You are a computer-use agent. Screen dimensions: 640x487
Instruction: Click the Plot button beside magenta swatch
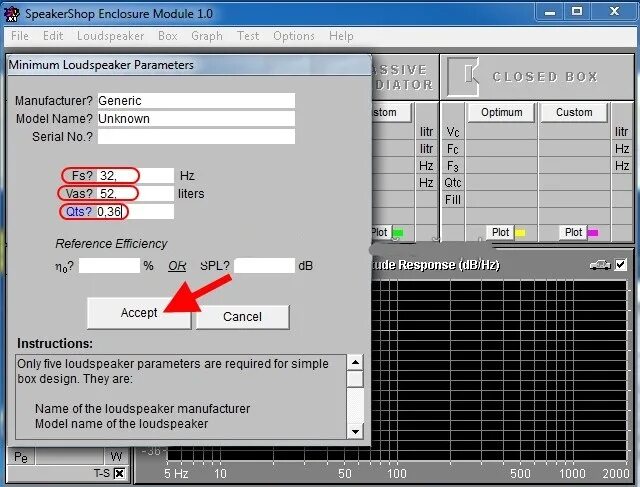[573, 232]
